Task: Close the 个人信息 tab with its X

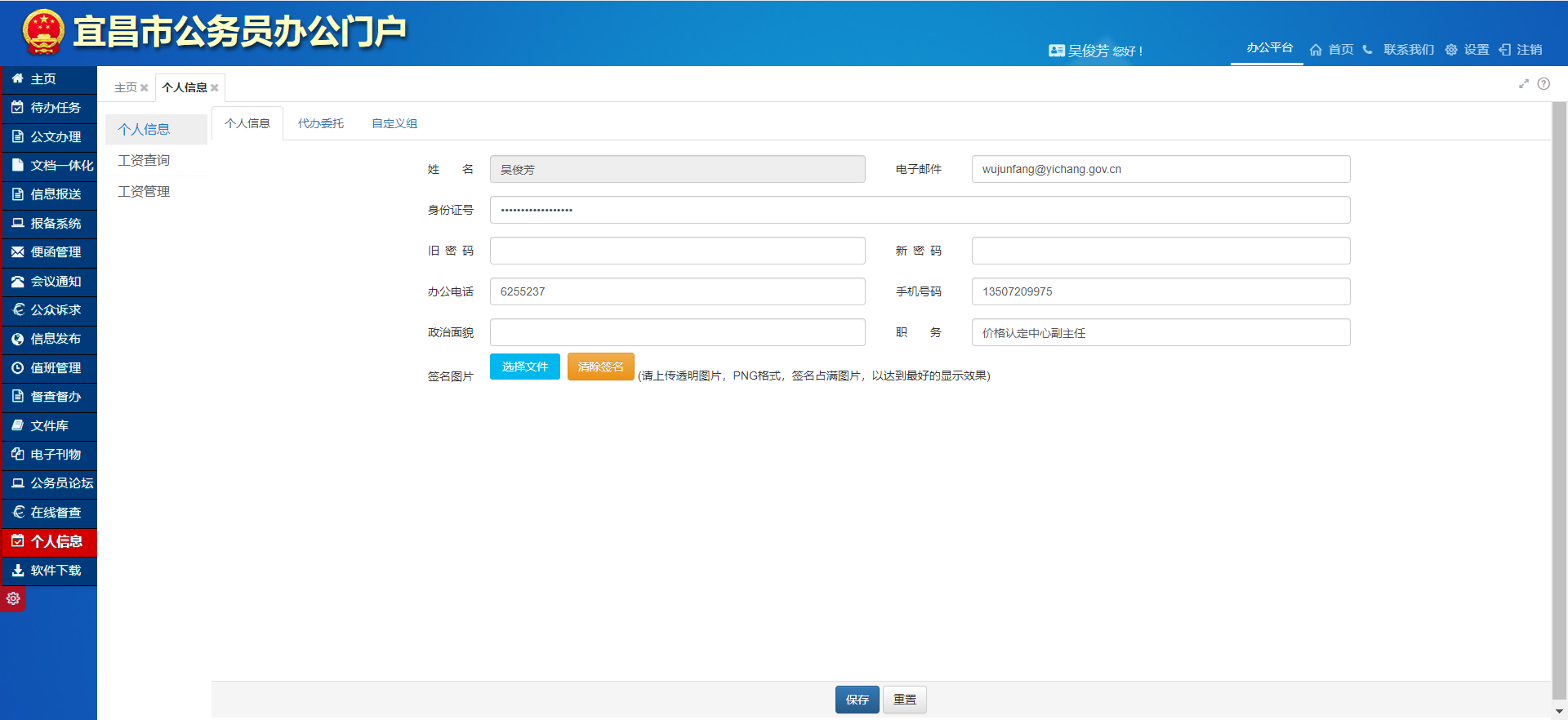Action: coord(215,88)
